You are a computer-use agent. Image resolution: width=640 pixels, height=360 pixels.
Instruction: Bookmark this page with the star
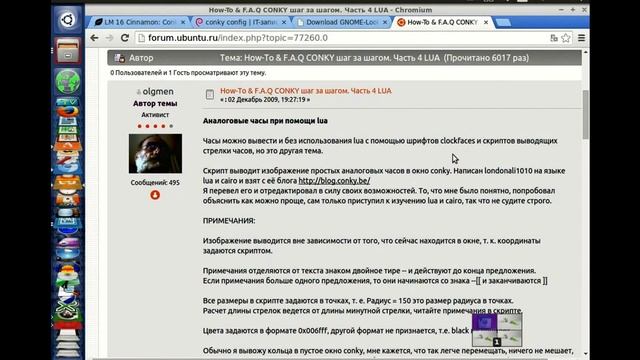(566, 38)
